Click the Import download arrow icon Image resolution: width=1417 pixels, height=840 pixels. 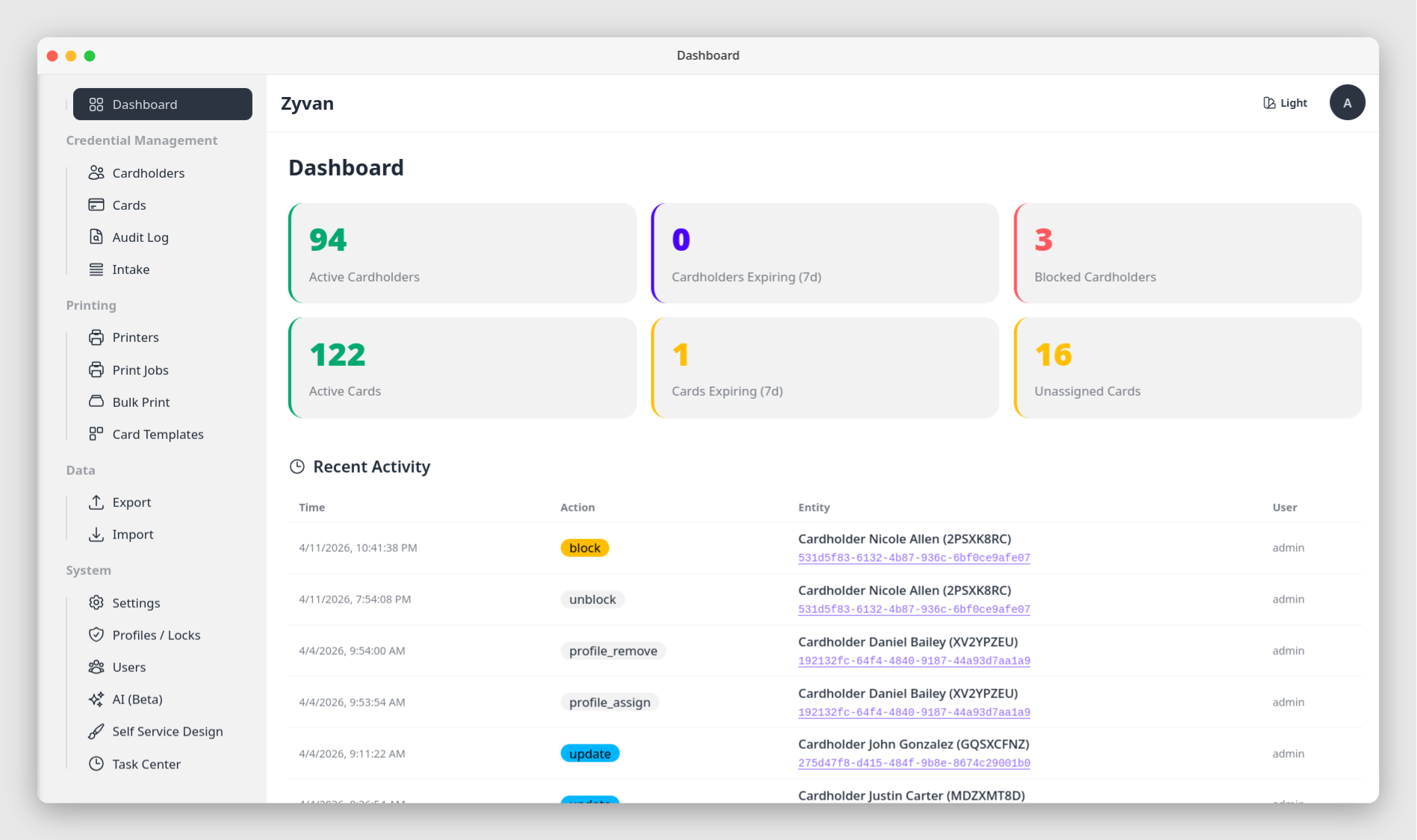(96, 534)
